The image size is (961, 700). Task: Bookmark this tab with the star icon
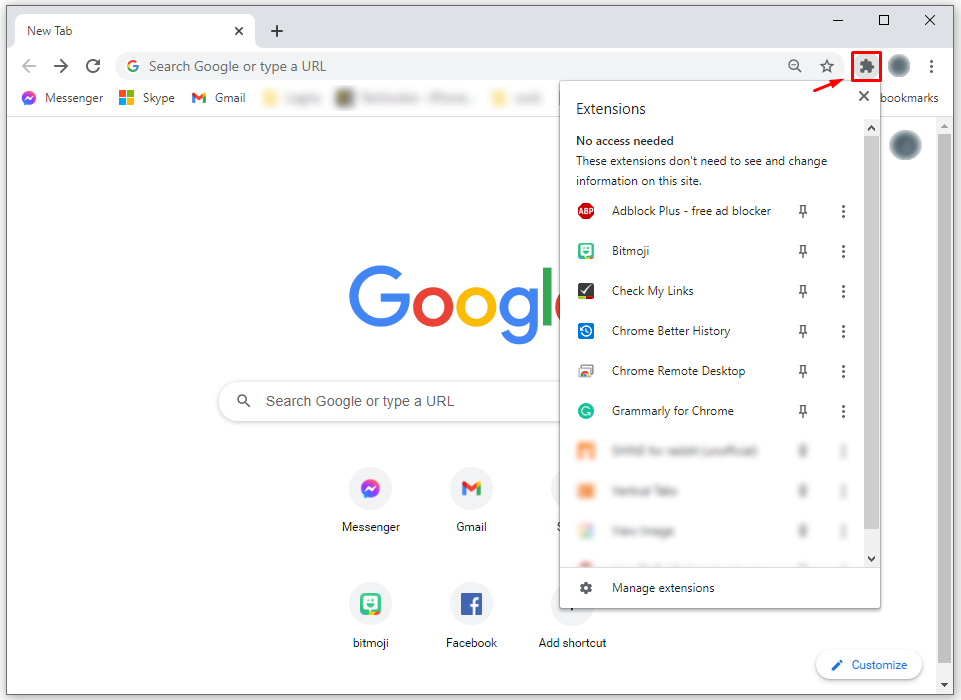tap(827, 66)
